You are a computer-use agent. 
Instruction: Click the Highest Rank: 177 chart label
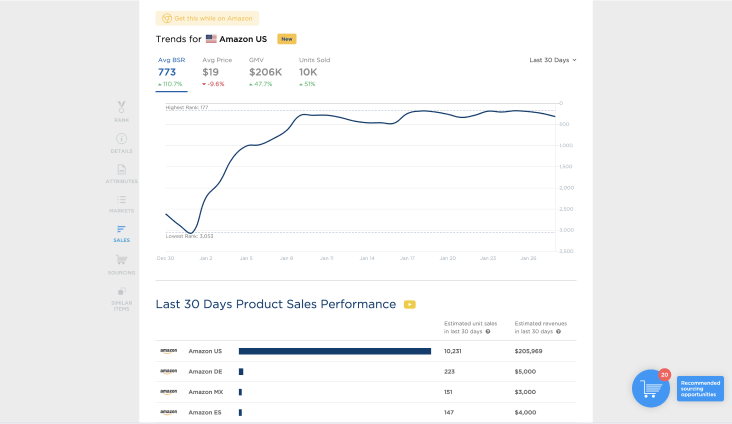[187, 107]
